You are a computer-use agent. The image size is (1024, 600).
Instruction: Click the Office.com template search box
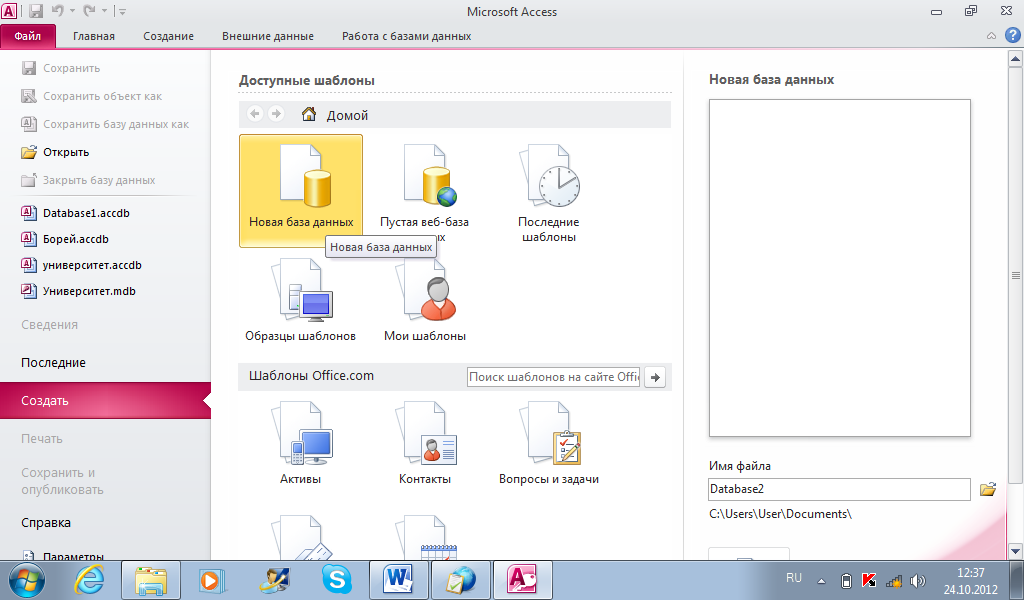[554, 377]
